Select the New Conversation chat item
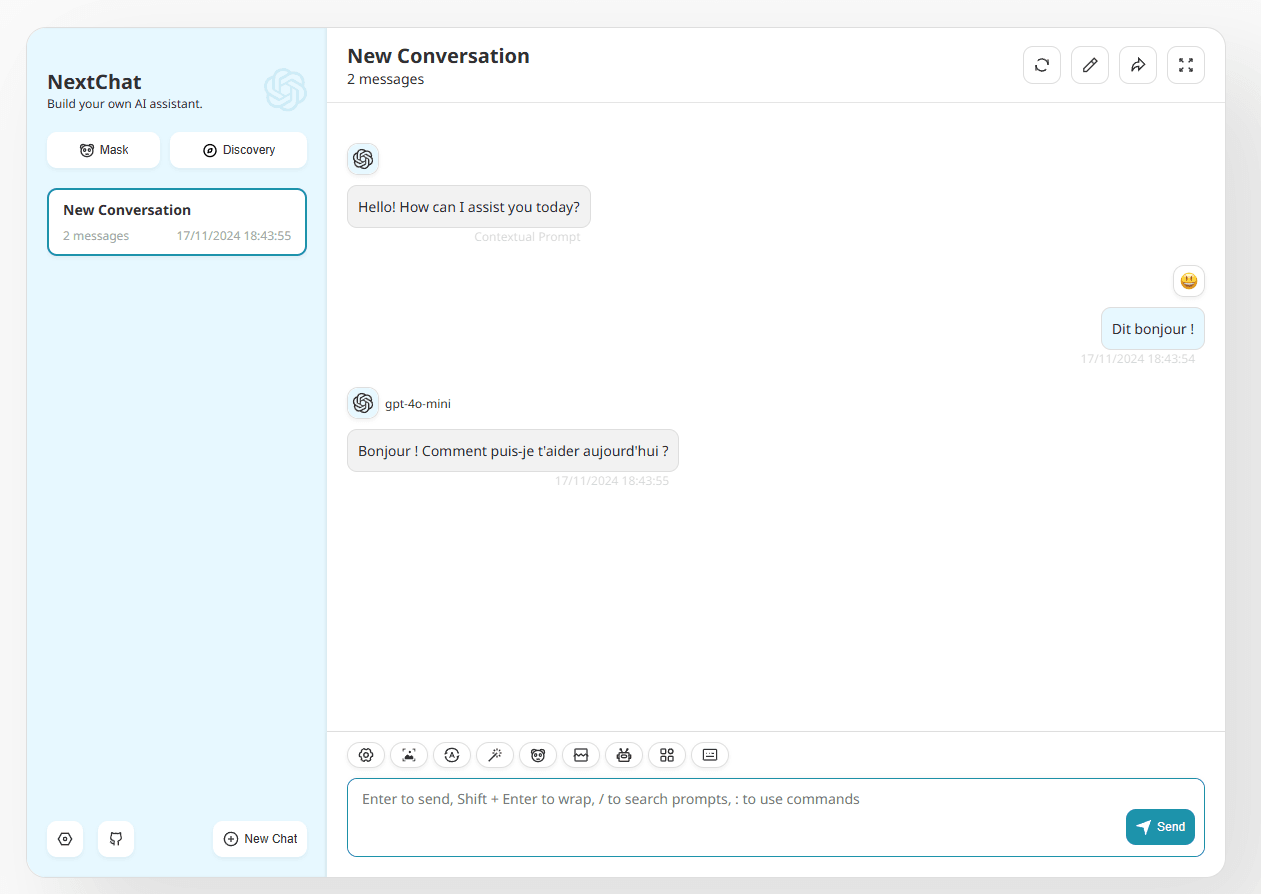 (177, 222)
